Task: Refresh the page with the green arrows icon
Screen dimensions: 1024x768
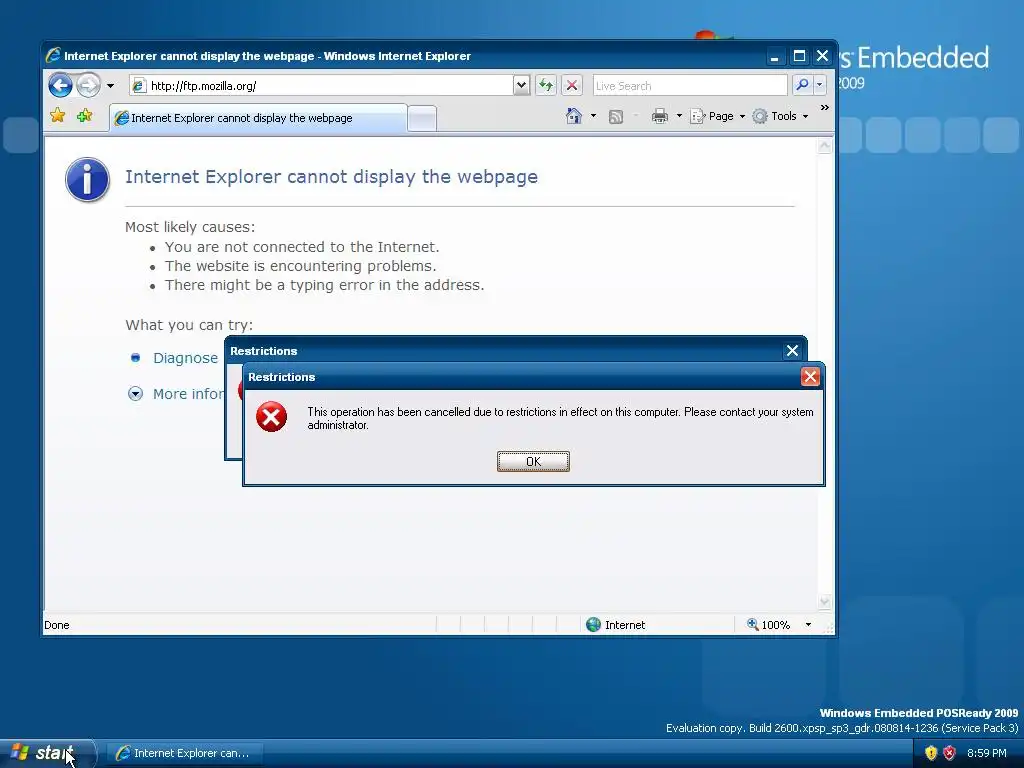Action: click(546, 86)
